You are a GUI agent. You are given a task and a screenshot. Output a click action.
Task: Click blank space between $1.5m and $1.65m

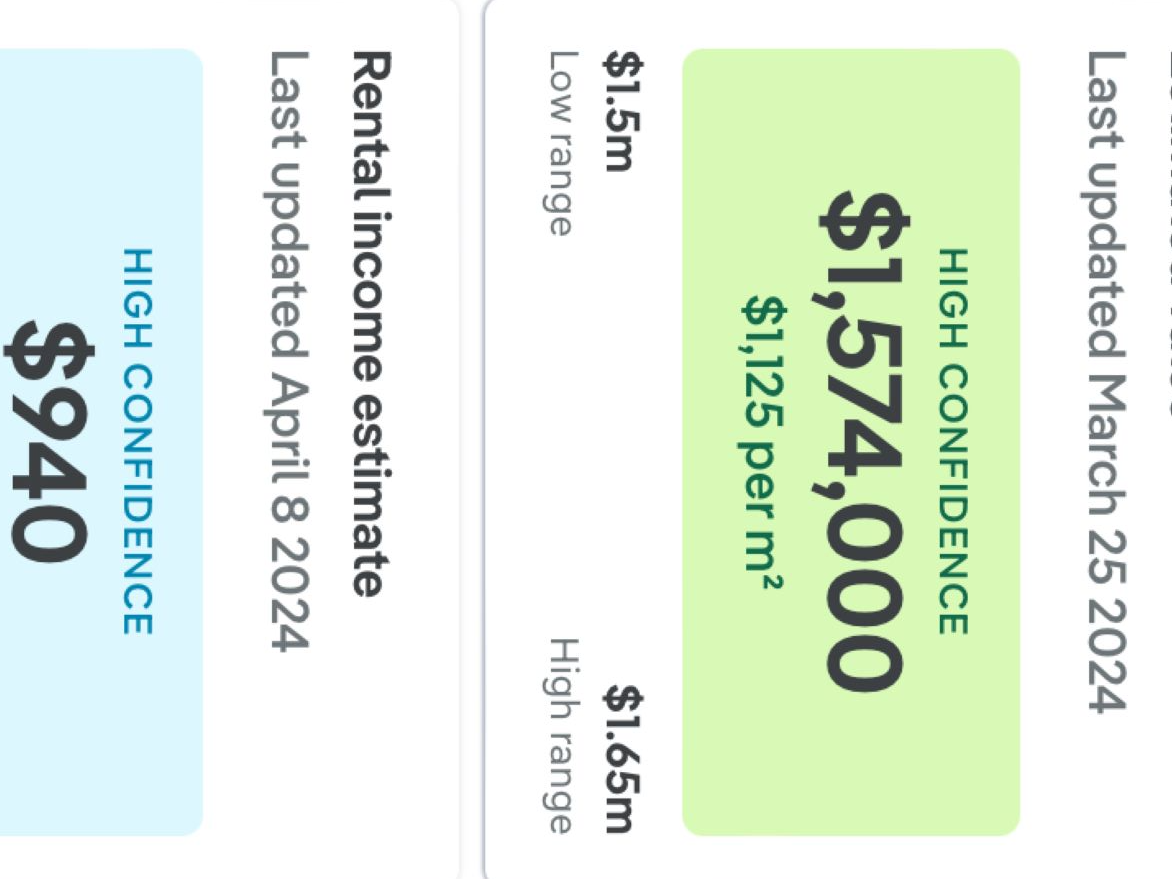point(618,420)
